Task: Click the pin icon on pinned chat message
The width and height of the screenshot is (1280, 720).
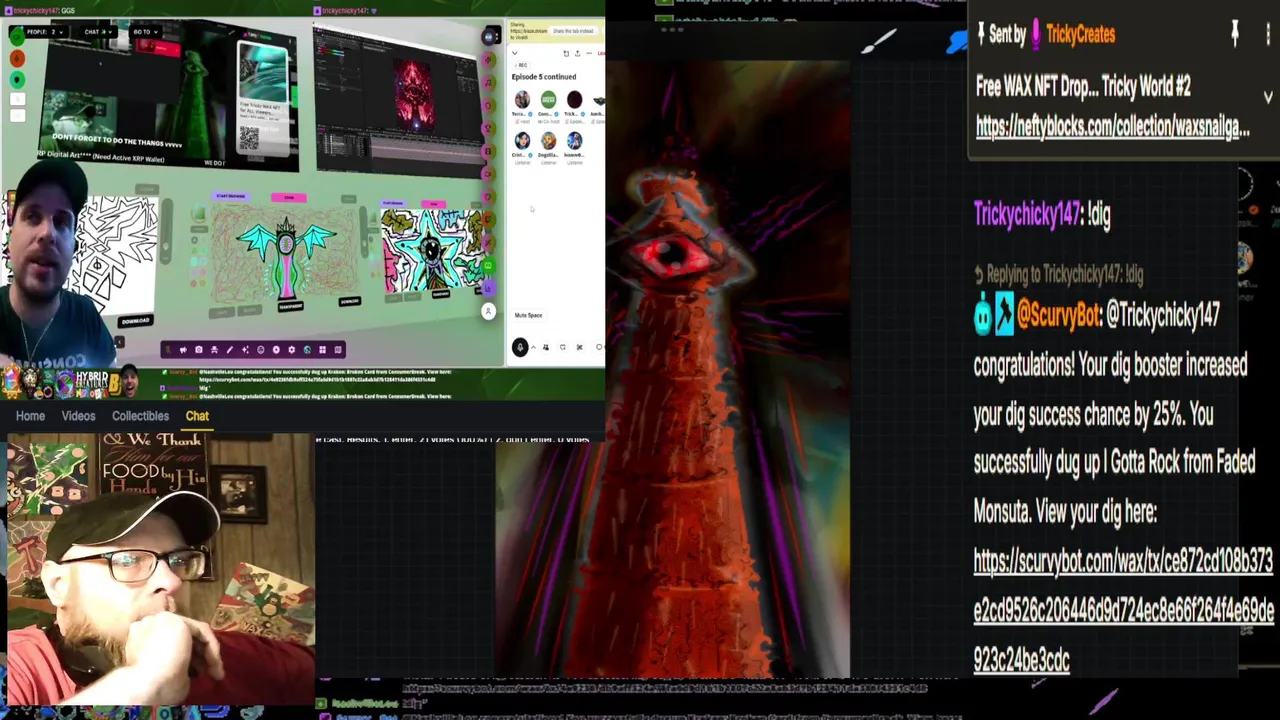Action: [x=1235, y=34]
